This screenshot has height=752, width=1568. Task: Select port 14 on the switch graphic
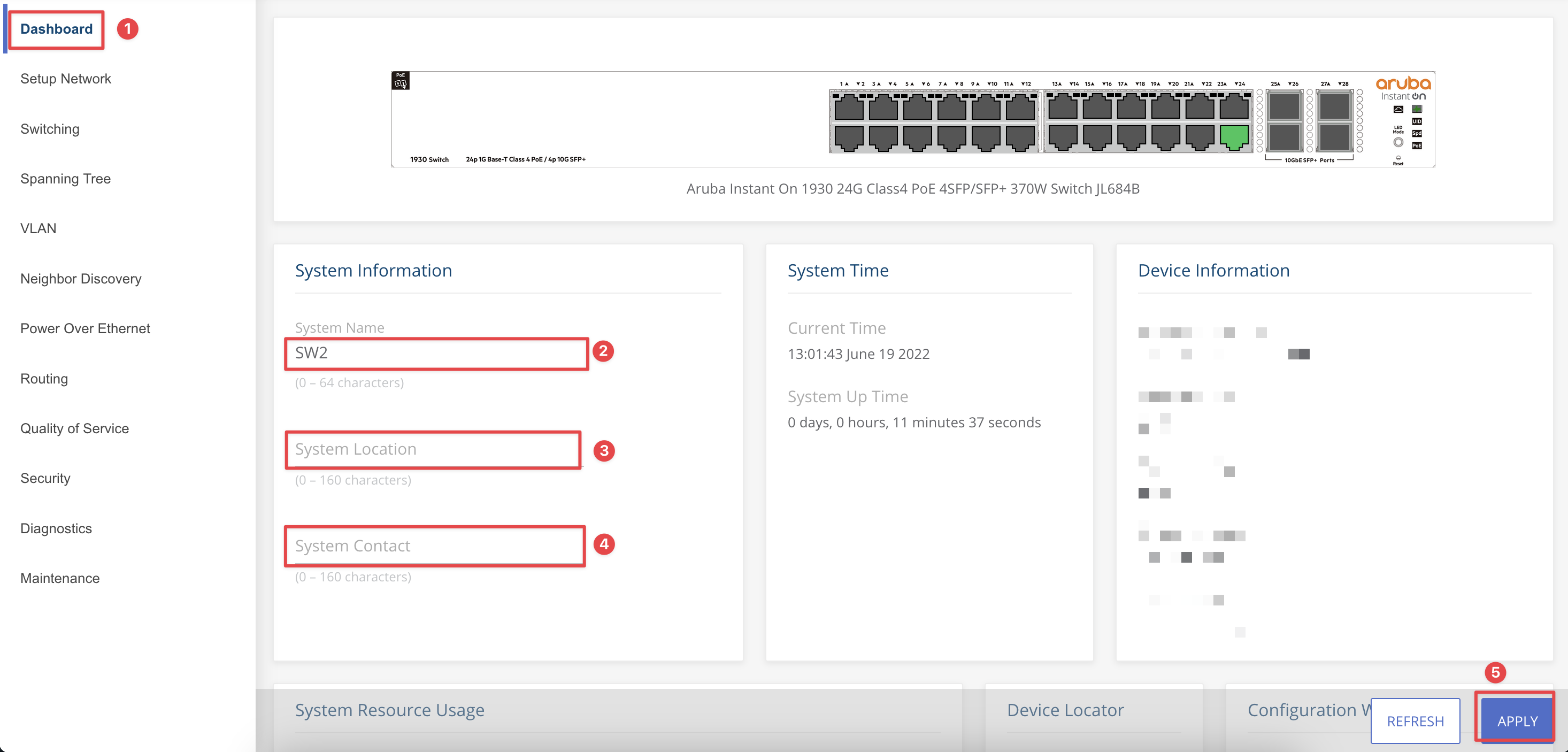pos(1063,138)
